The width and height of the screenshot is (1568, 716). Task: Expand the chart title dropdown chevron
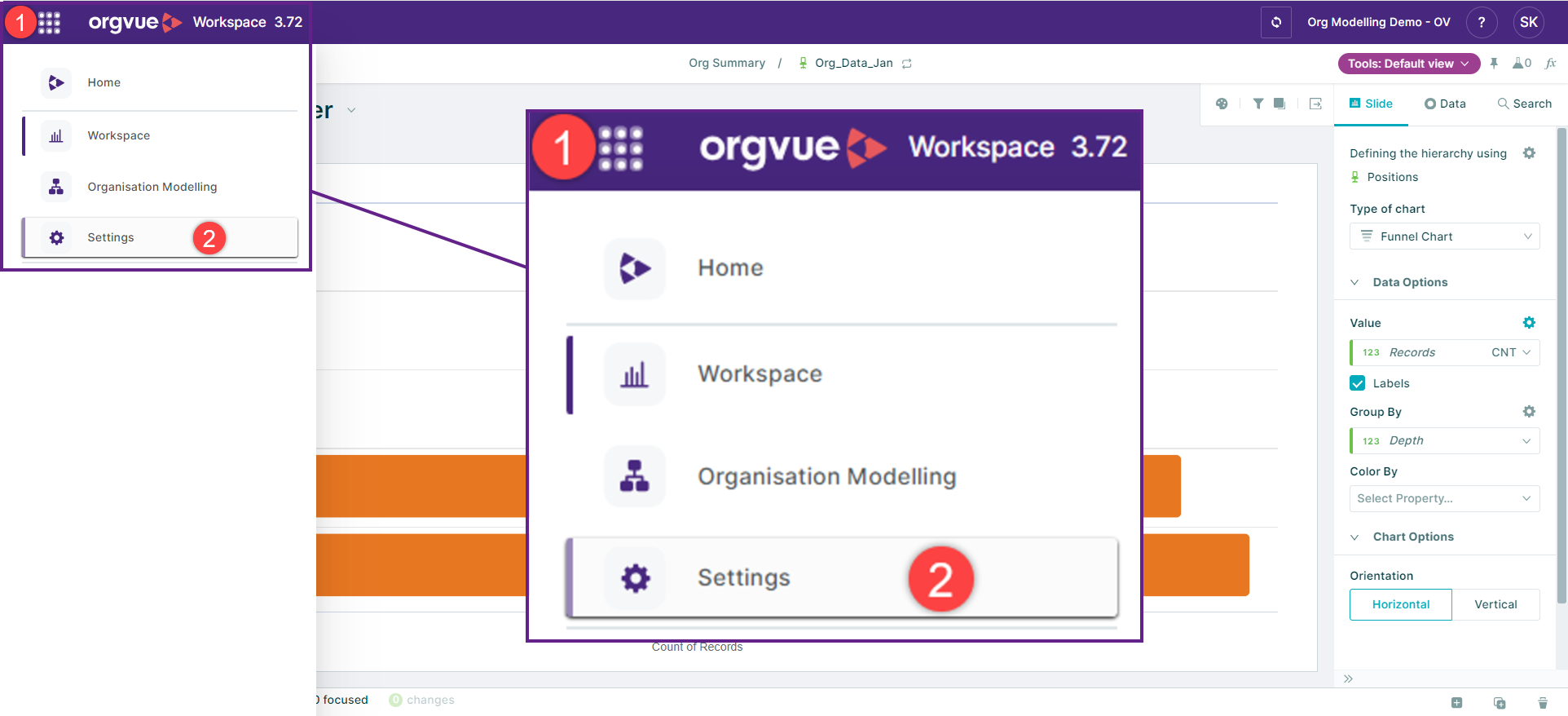pyautogui.click(x=351, y=110)
